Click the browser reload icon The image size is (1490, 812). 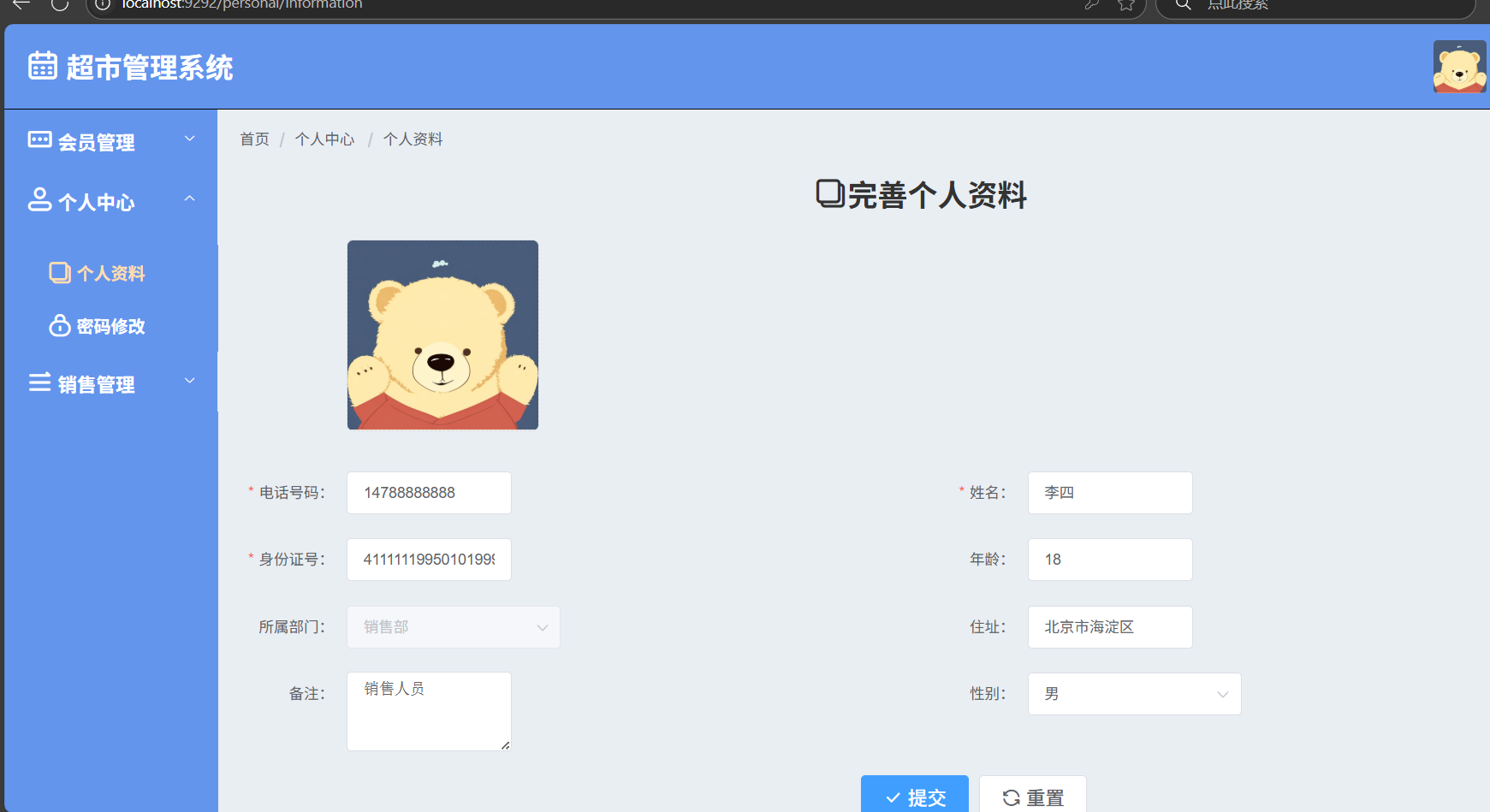click(x=60, y=4)
